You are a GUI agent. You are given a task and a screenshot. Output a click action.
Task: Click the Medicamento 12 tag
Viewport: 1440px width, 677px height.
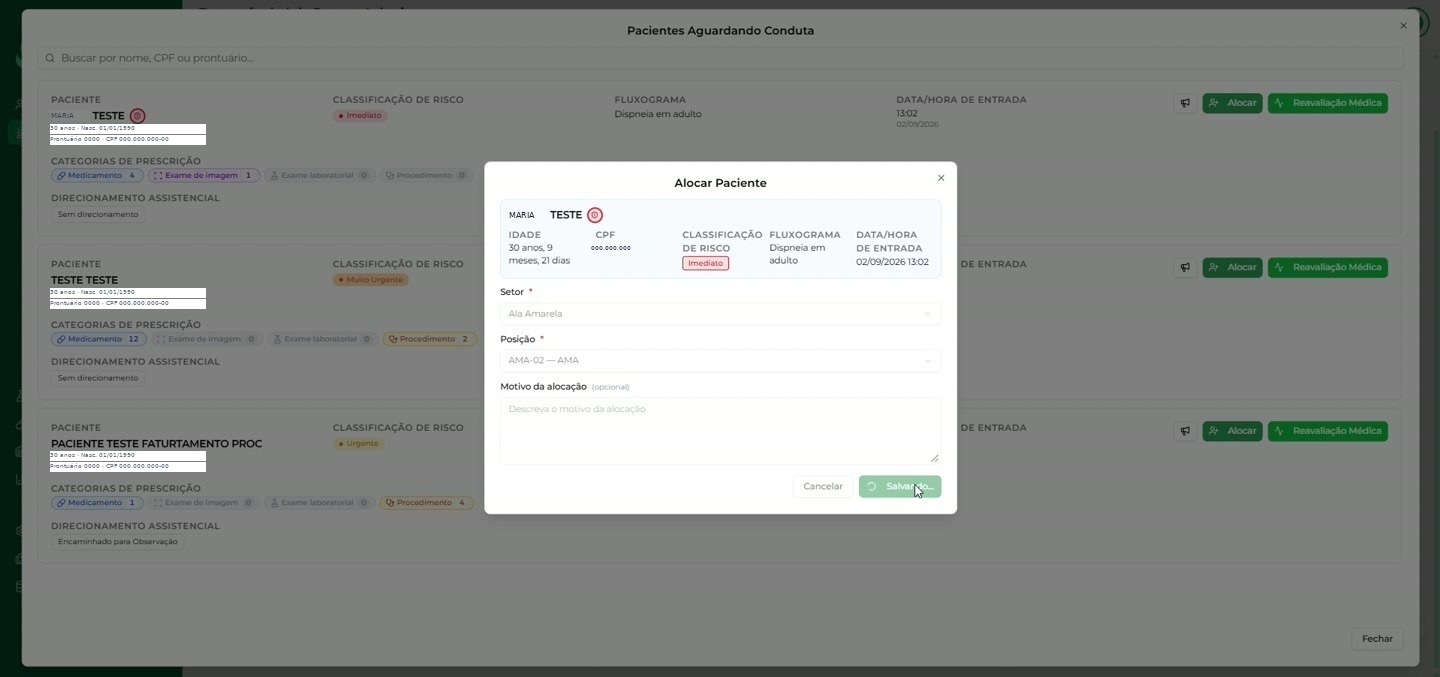pyautogui.click(x=97, y=340)
